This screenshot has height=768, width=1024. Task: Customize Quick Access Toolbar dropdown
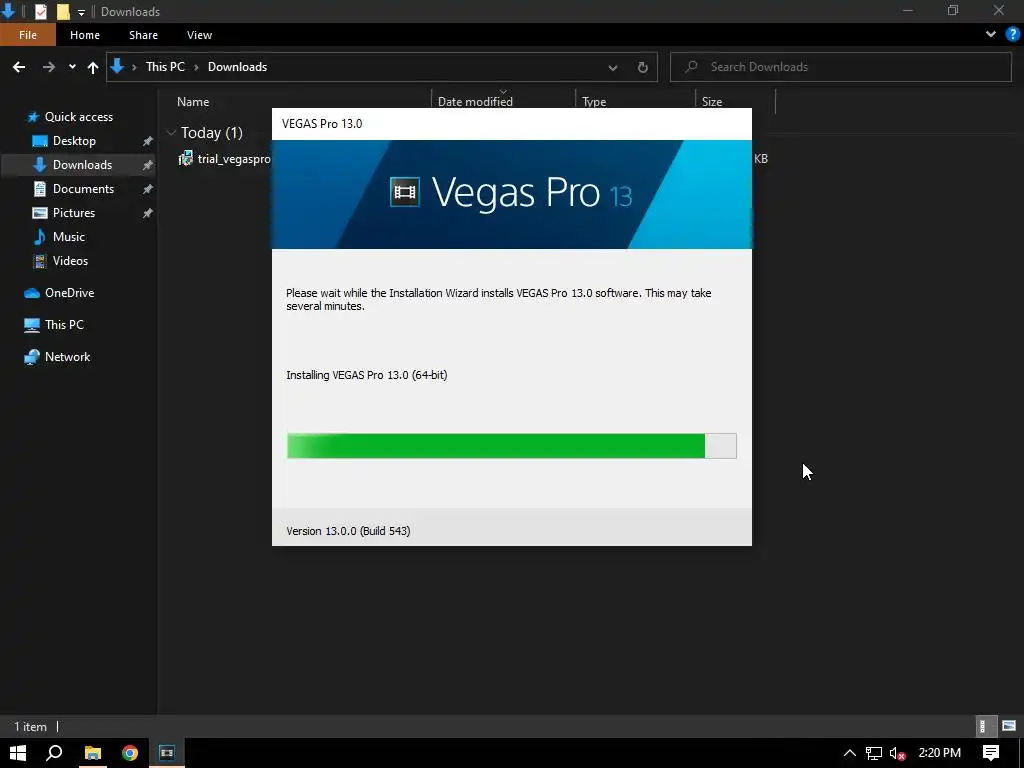[x=81, y=12]
